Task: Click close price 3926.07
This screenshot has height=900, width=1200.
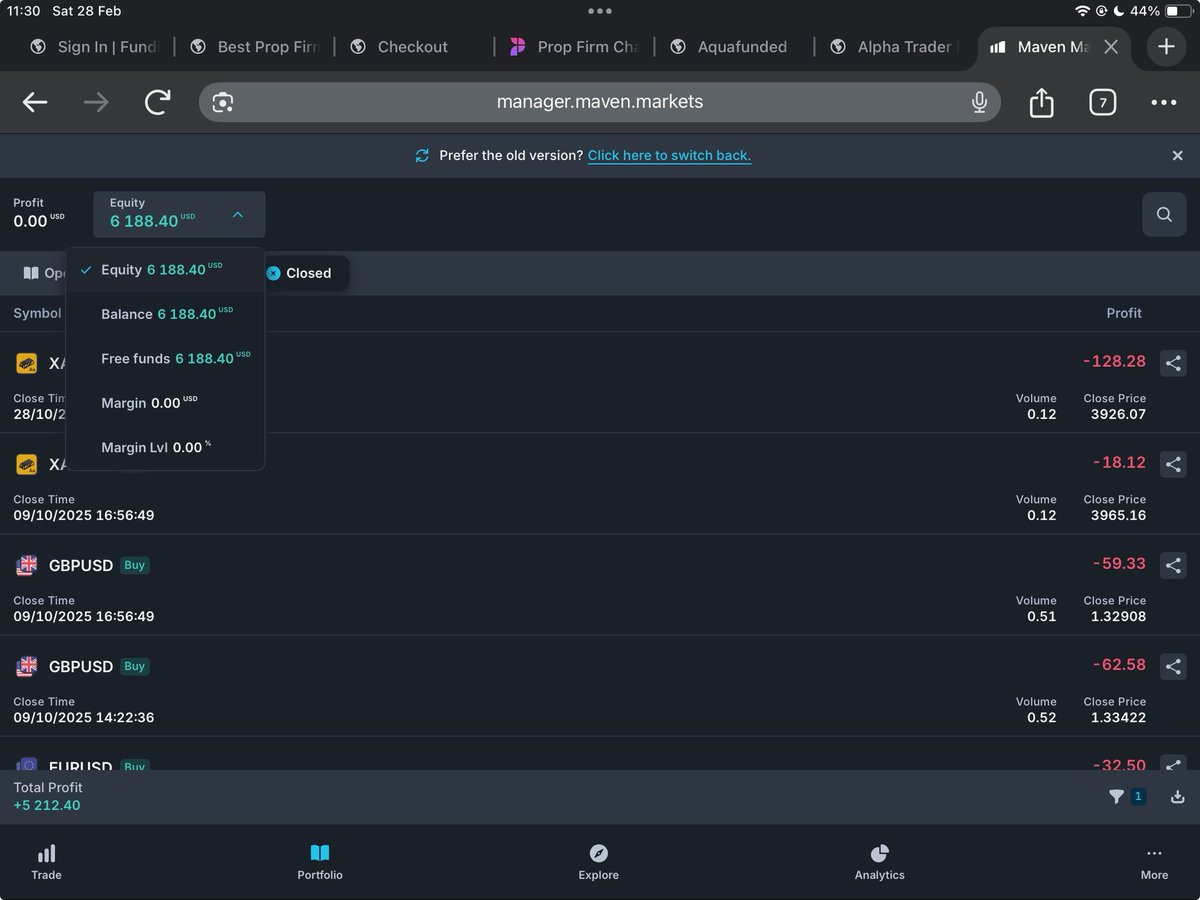Action: click(x=1118, y=414)
